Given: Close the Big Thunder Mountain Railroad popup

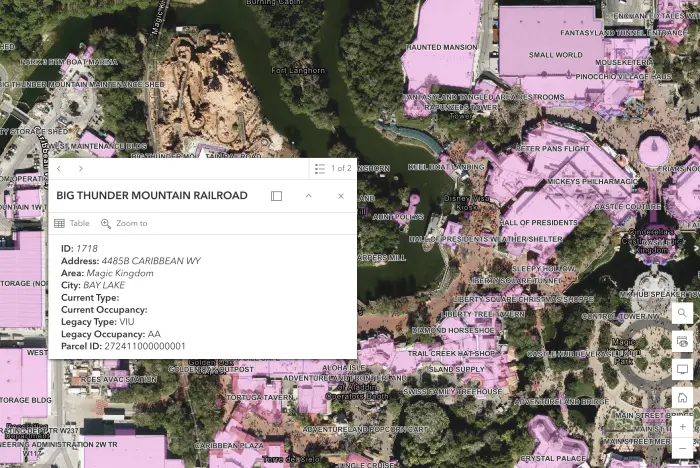Looking at the screenshot, I should pos(340,196).
